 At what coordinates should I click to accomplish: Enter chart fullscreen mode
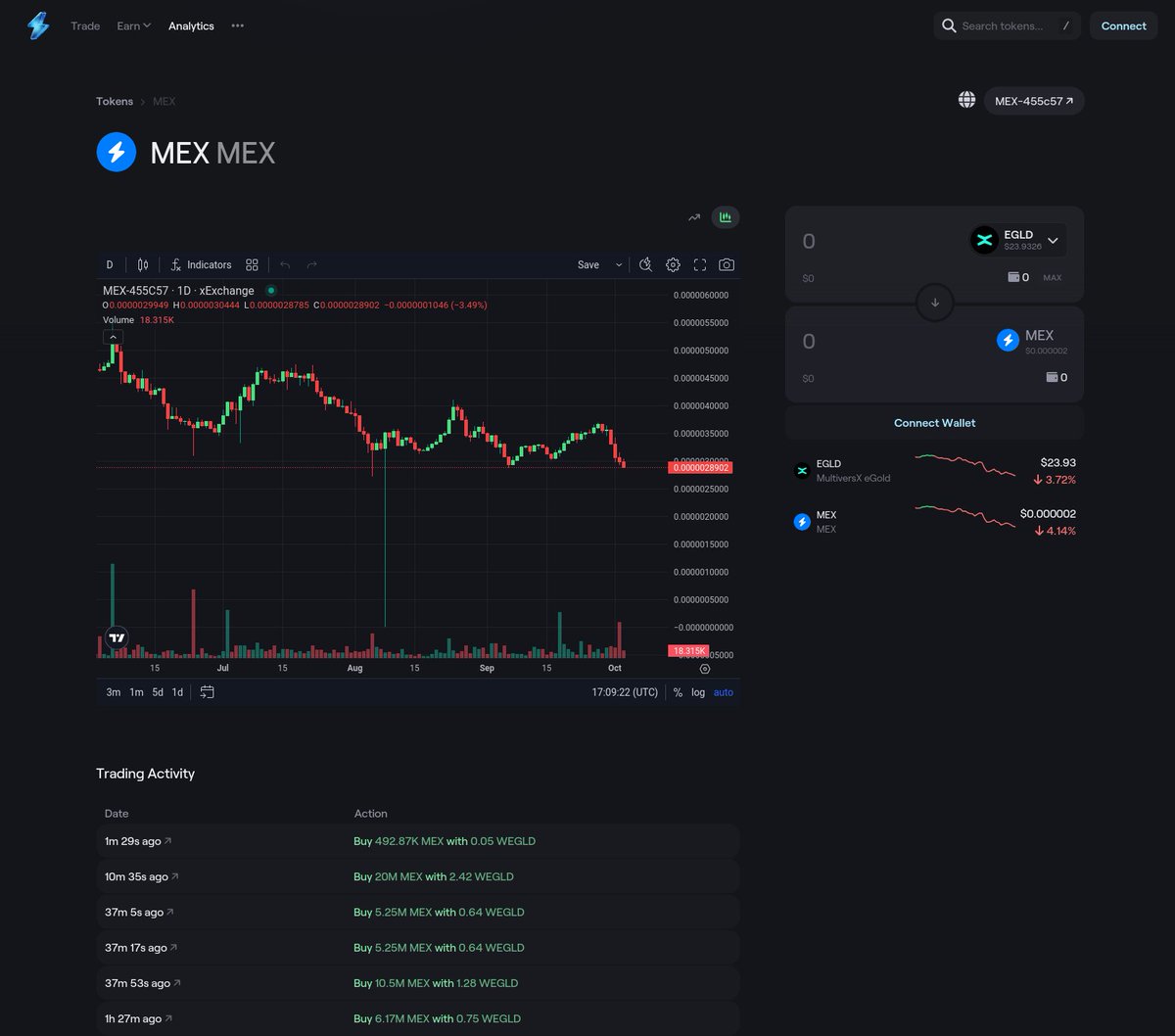point(700,264)
